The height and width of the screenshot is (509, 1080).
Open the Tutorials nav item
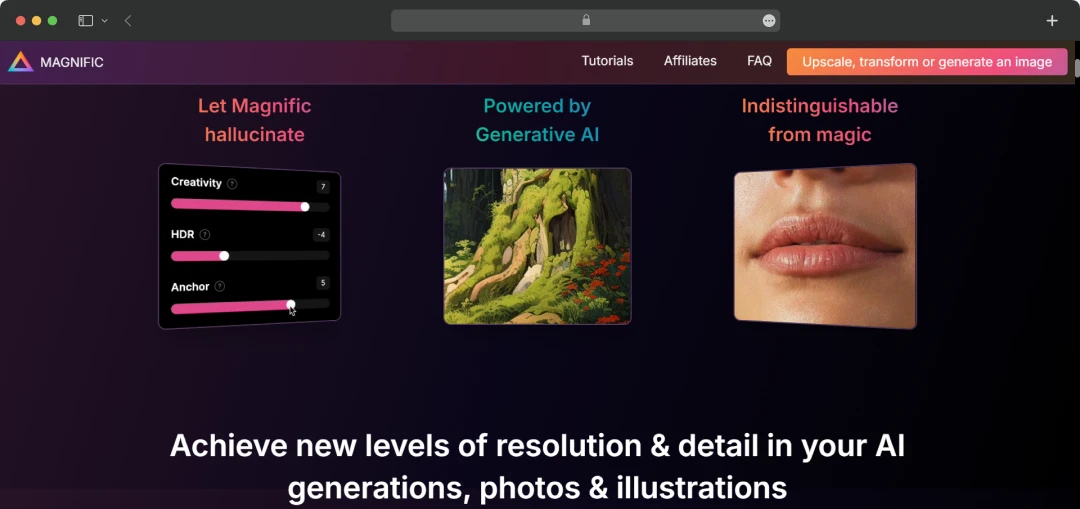(x=608, y=61)
